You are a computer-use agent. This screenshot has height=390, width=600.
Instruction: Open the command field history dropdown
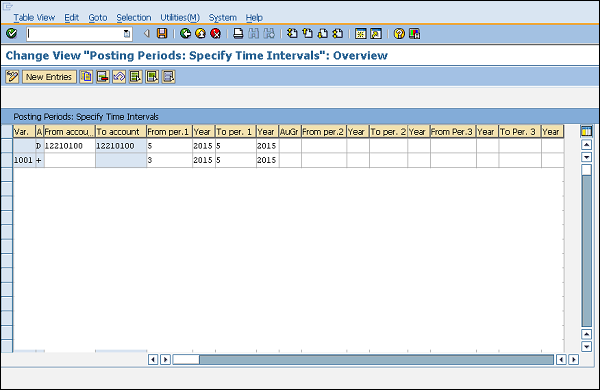[x=127, y=34]
